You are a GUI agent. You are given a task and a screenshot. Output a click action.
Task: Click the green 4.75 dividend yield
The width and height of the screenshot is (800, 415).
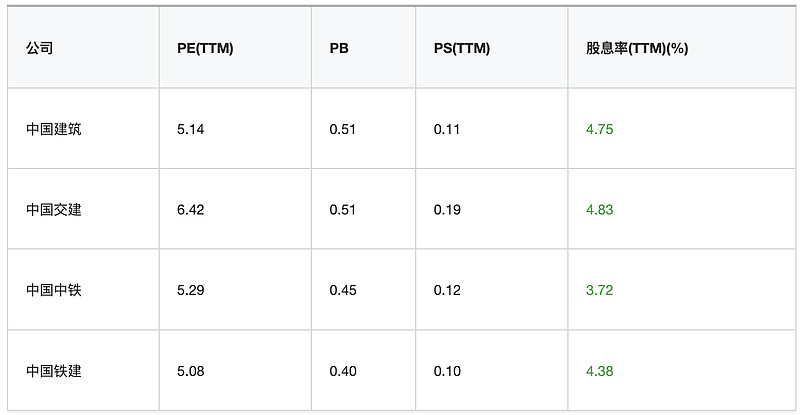(599, 129)
